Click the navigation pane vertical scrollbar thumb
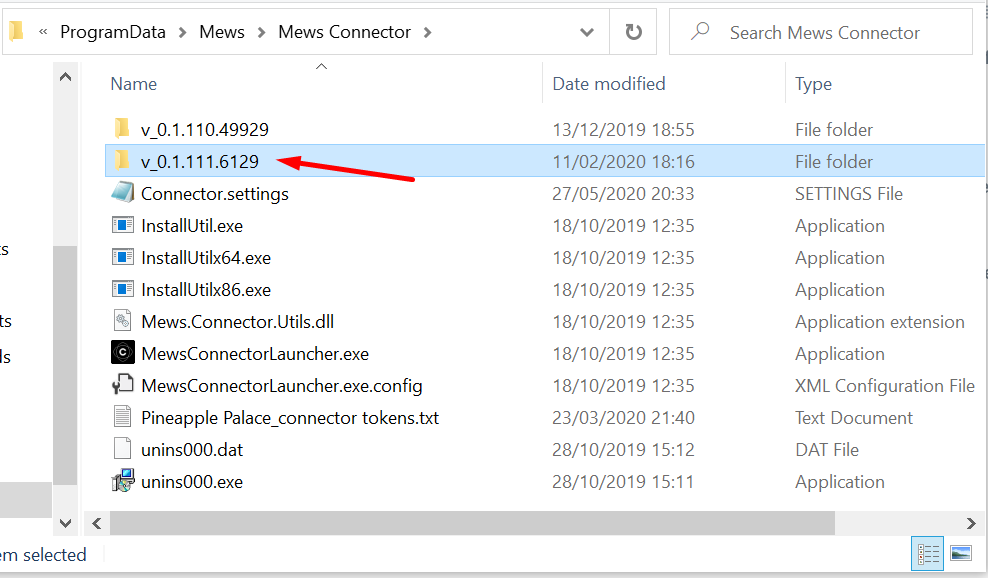The width and height of the screenshot is (988, 578). coord(65,366)
